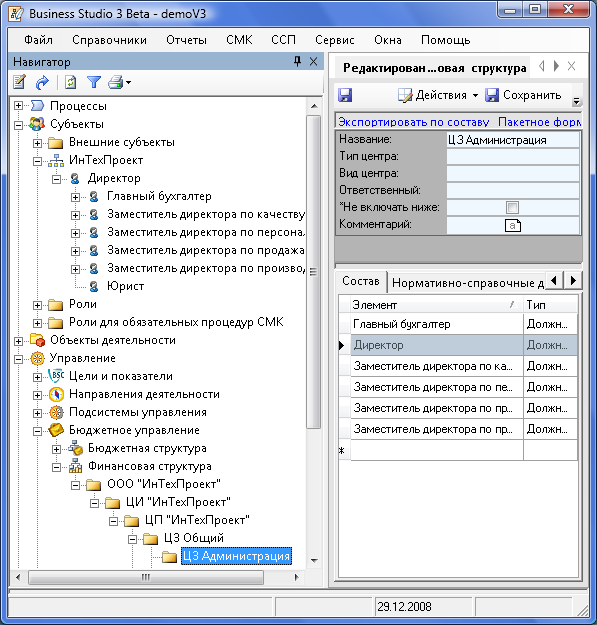Click the Пакетное форм link

click(x=540, y=122)
